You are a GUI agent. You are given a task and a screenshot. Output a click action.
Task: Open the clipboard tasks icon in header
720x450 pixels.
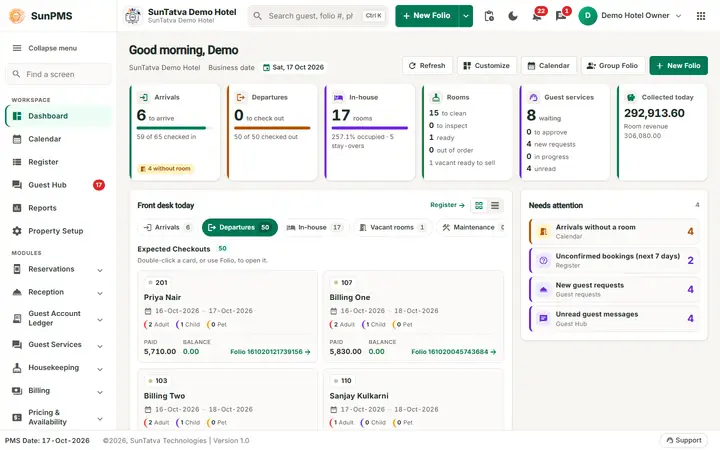tap(489, 16)
